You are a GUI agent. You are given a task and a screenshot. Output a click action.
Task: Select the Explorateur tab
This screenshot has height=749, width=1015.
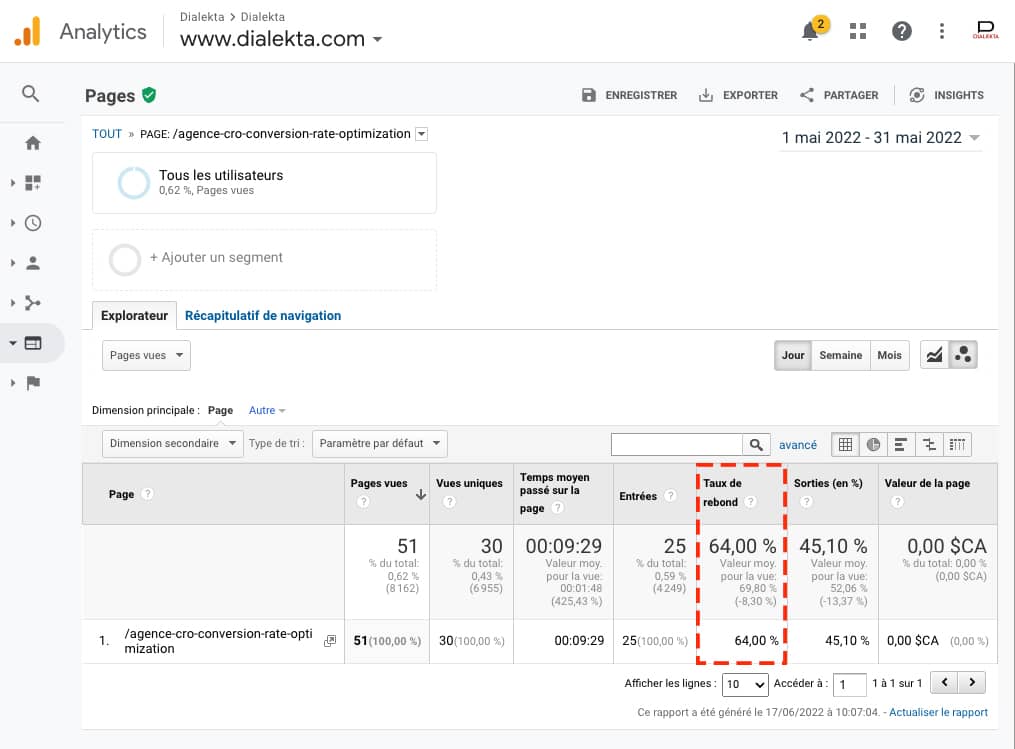(x=134, y=315)
